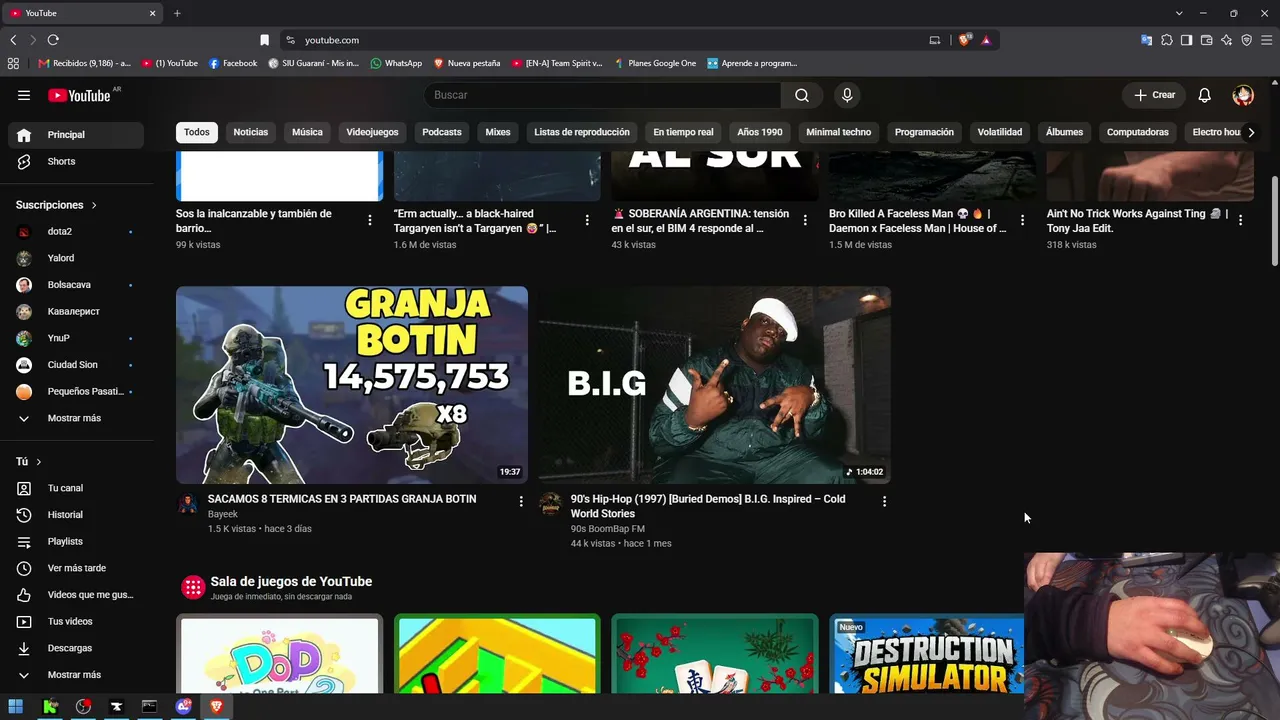Play the B.I.G hip-hop video thumbnail
The height and width of the screenshot is (720, 1280).
pyautogui.click(x=715, y=385)
